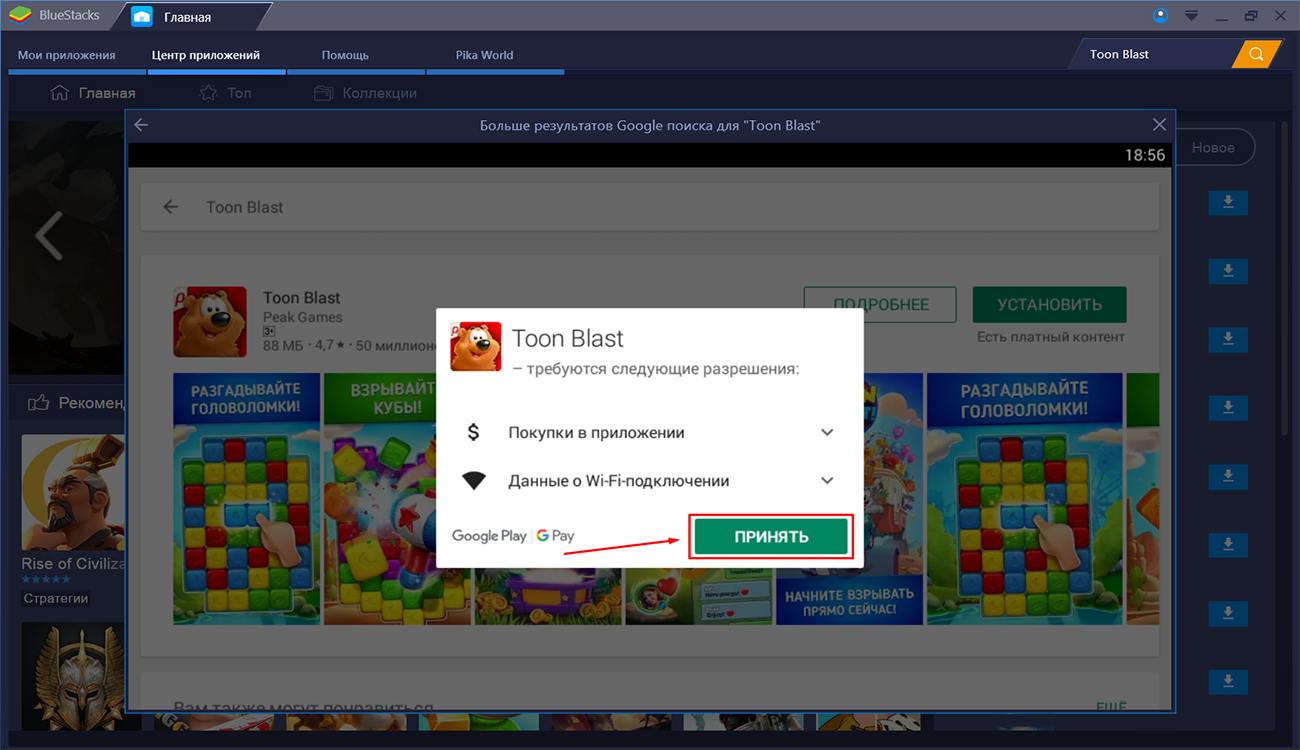Screen dimensions: 1300x750
Task: Open the Pika World tab
Action: click(484, 55)
